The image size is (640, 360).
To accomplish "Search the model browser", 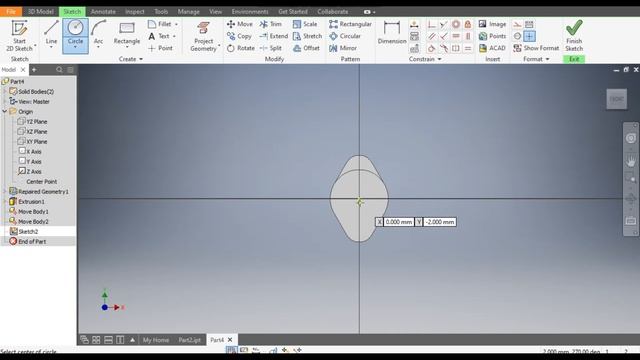I will click(59, 70).
